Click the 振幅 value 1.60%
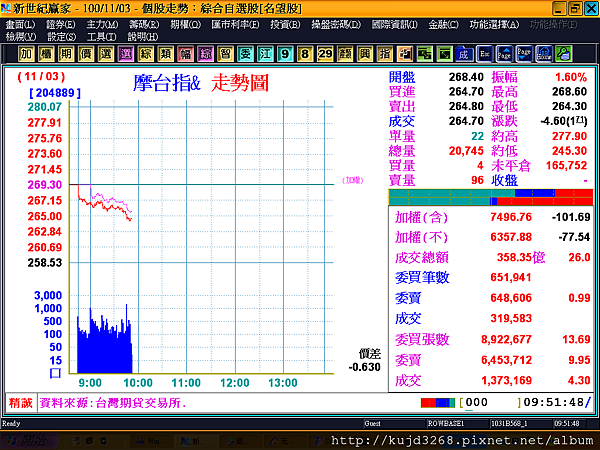Screen dimensions: 600x450 point(571,77)
